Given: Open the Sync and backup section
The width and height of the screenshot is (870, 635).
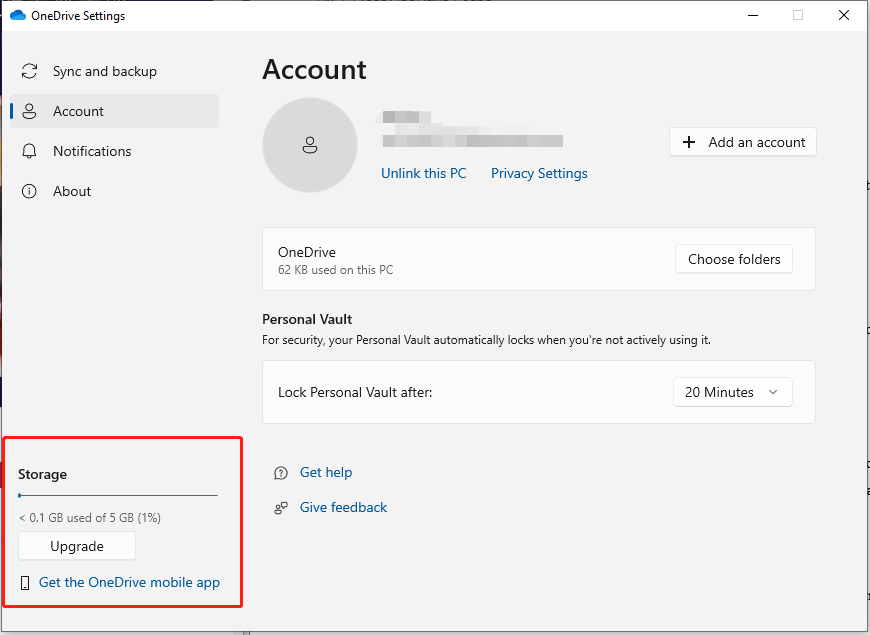Looking at the screenshot, I should click(104, 72).
